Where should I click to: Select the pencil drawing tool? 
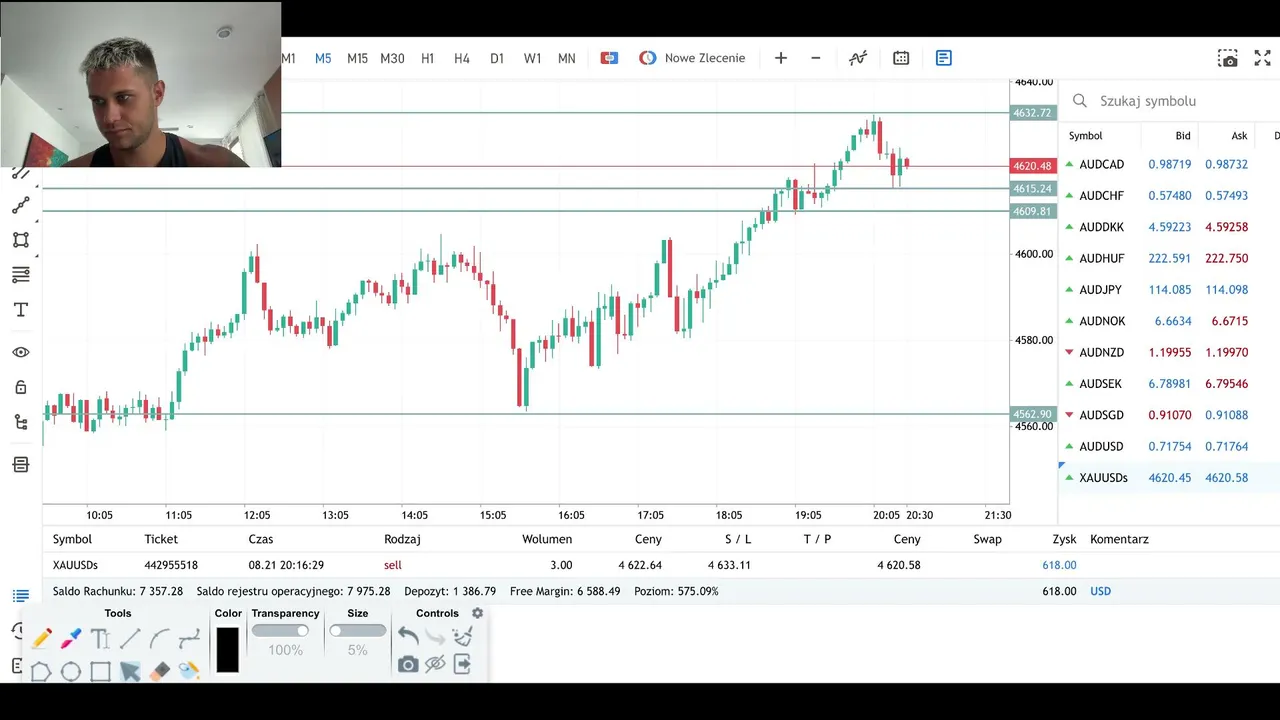[41, 638]
